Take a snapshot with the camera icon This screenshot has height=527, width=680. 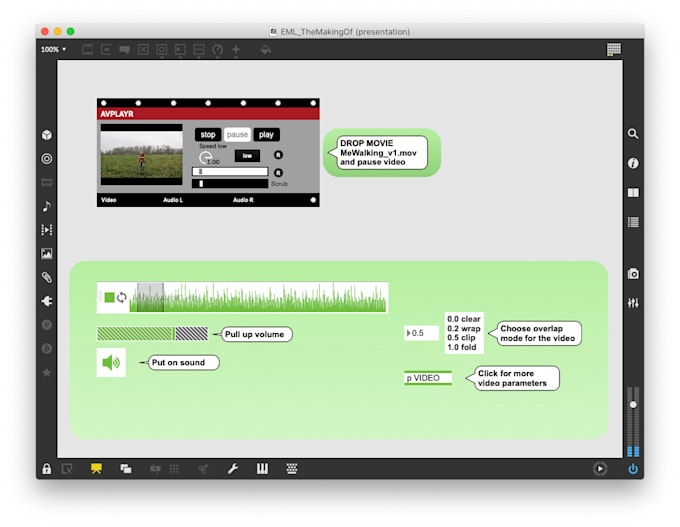click(633, 274)
